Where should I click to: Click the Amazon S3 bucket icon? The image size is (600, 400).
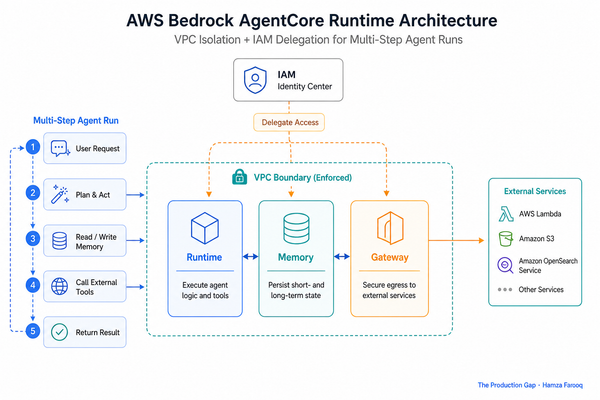point(505,239)
